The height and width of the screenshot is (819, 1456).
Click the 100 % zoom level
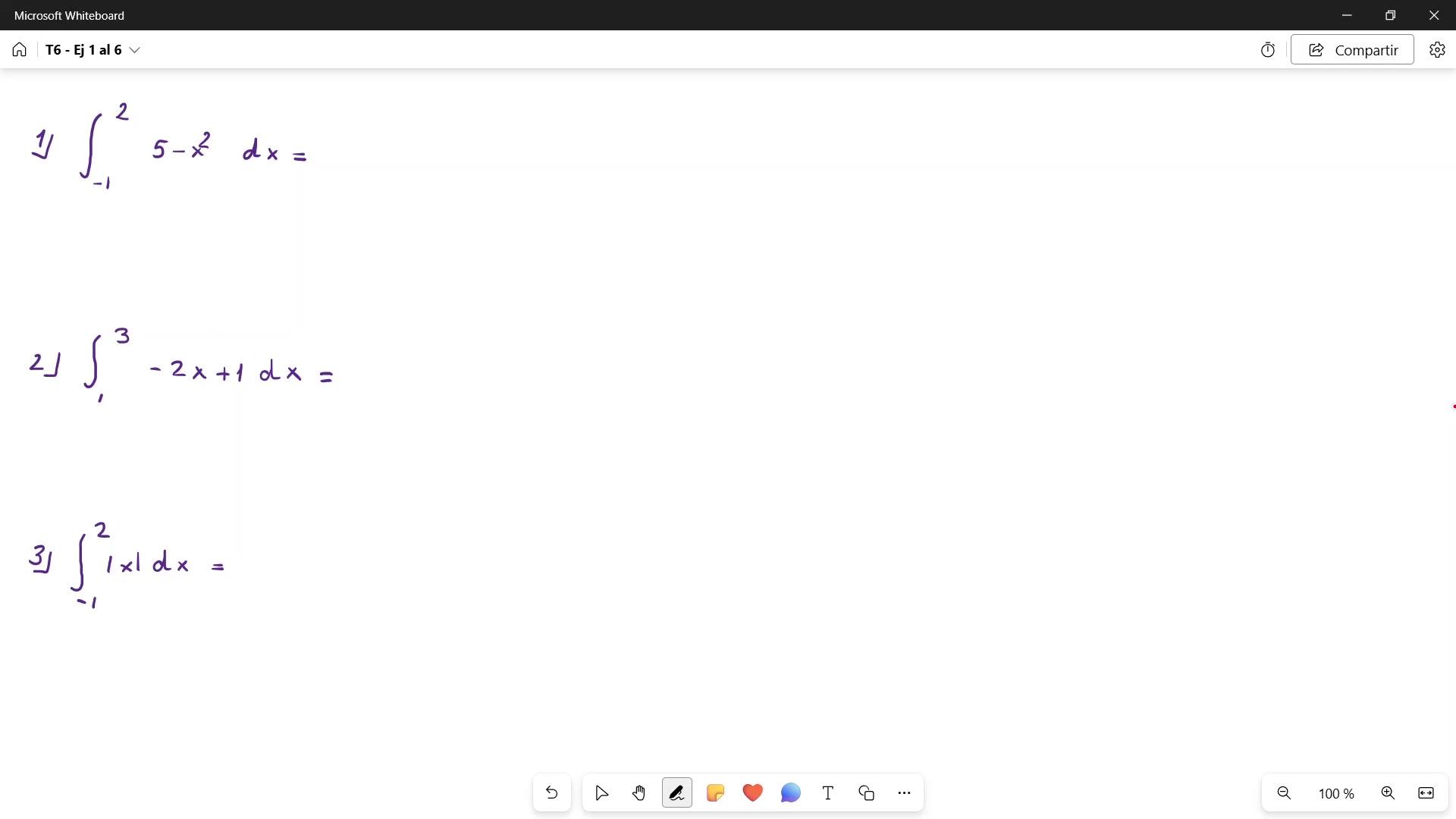click(x=1336, y=794)
